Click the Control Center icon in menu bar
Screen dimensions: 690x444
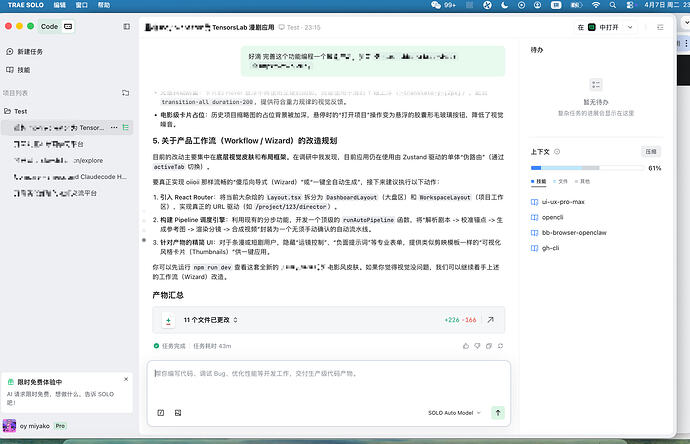[x=630, y=5]
